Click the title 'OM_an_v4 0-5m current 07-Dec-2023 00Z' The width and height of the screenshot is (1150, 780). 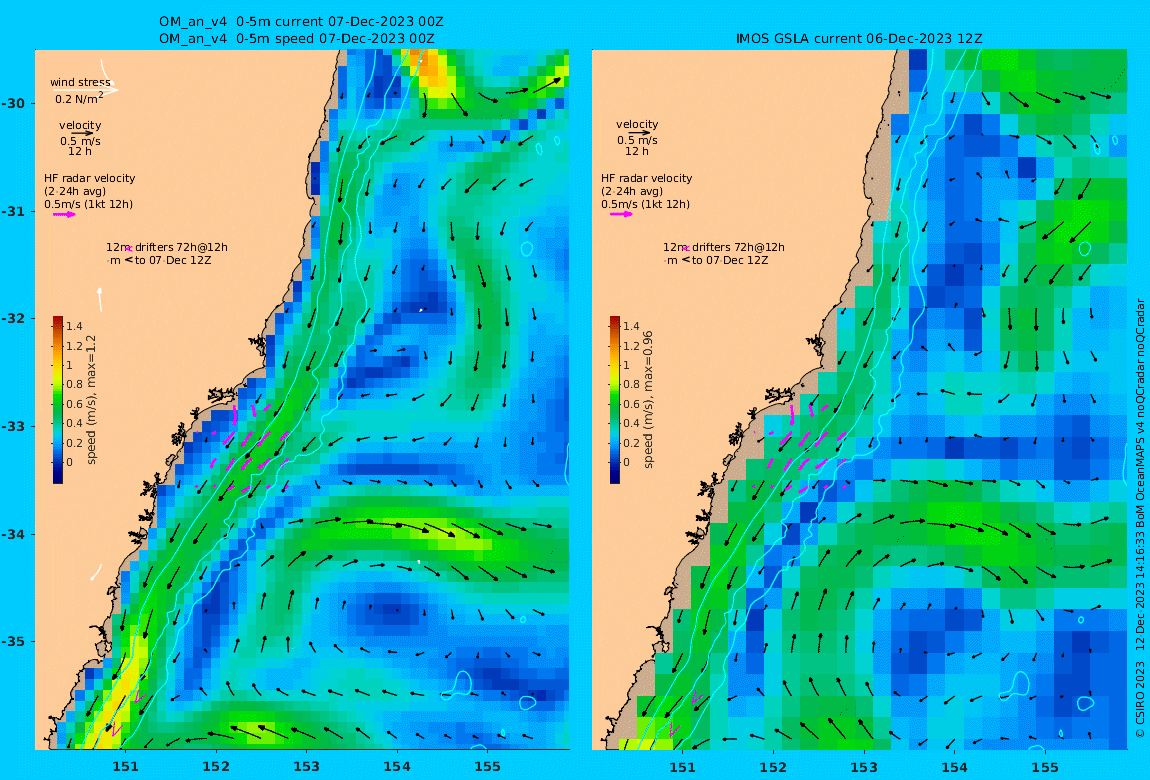pyautogui.click(x=301, y=22)
